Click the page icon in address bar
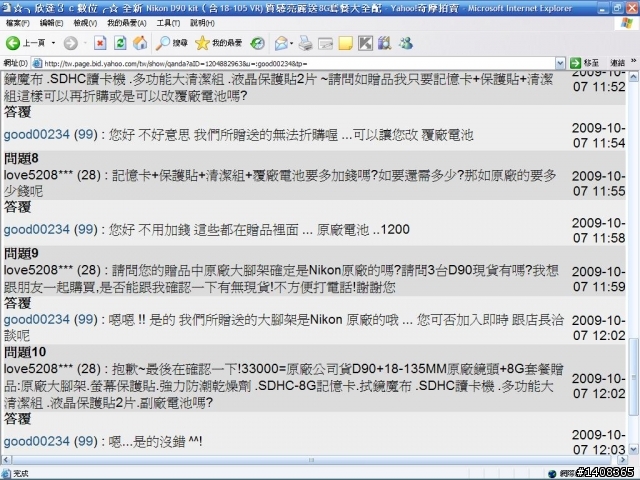Image resolution: width=640 pixels, height=480 pixels. click(x=37, y=63)
